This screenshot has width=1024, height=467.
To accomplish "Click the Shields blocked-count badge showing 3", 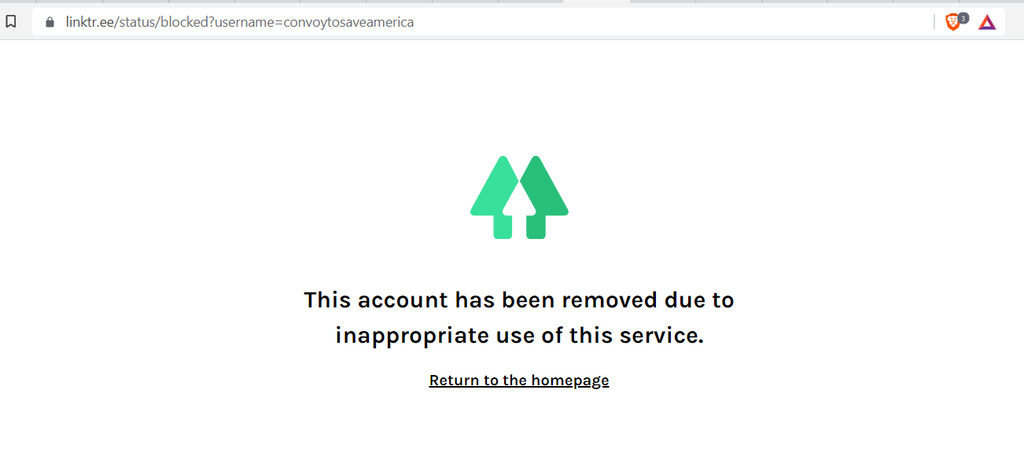I will [963, 18].
